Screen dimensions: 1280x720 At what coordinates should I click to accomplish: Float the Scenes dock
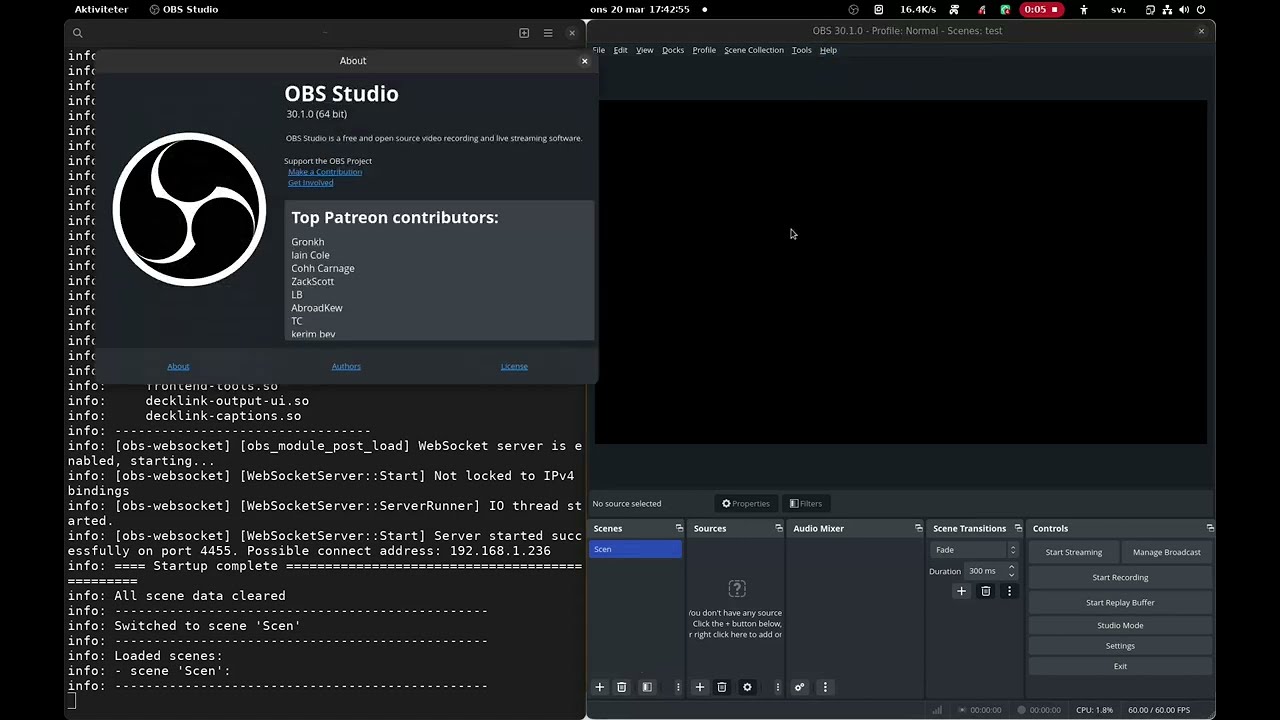(x=679, y=528)
